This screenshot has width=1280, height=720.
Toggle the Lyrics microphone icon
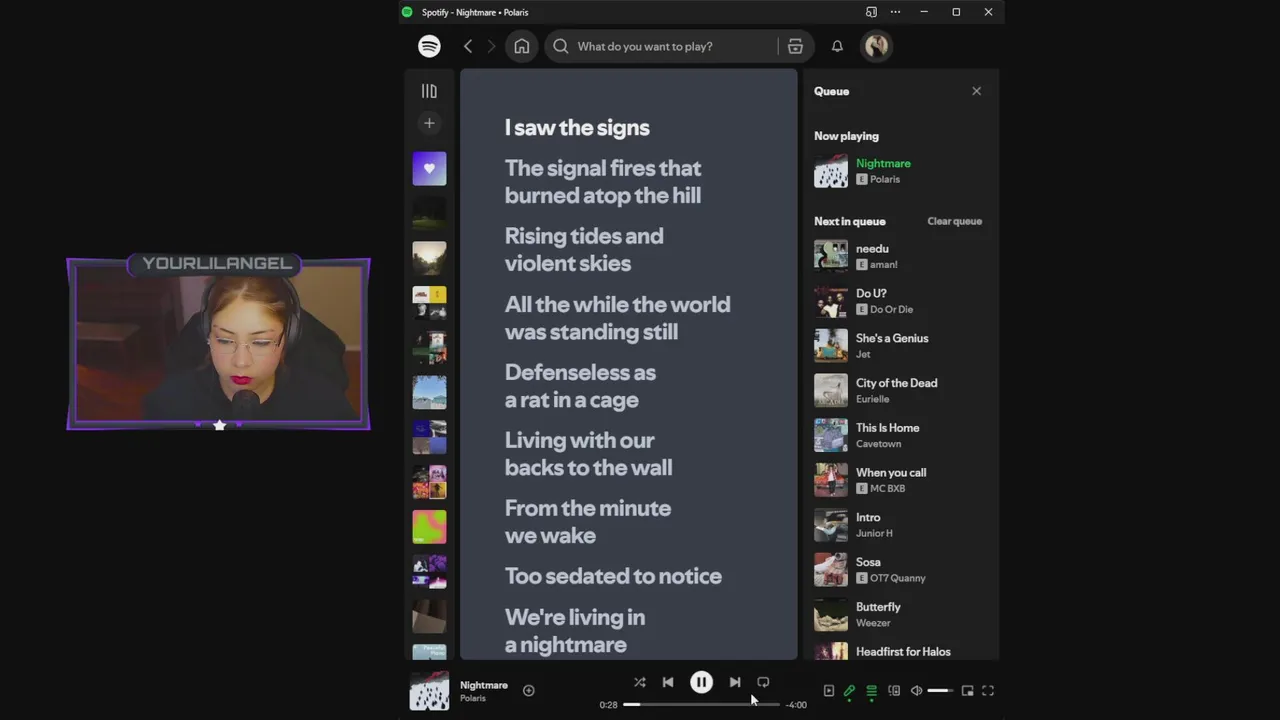tap(850, 691)
